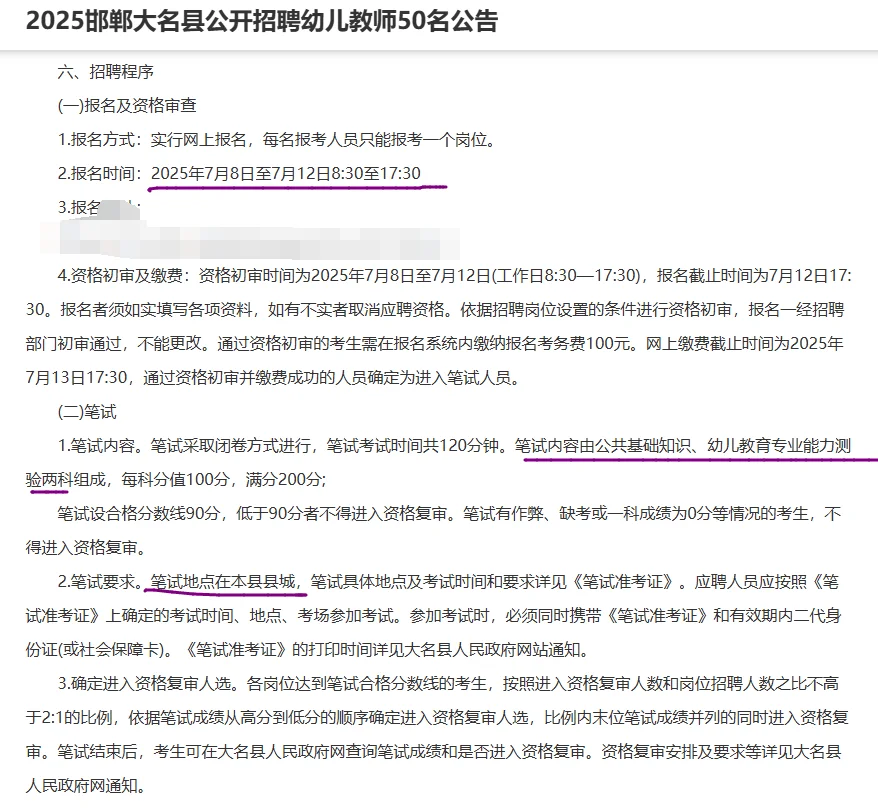This screenshot has height=810, width=878.
Task: Select the heading 六、招聘程序
Action: (x=105, y=72)
